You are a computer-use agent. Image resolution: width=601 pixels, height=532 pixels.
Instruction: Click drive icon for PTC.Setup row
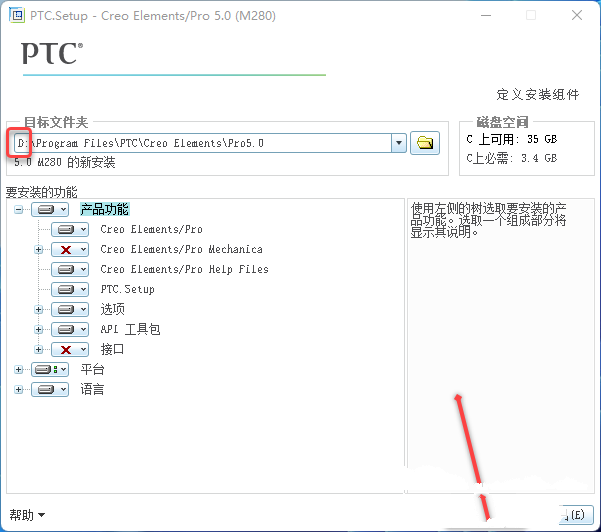coord(66,289)
